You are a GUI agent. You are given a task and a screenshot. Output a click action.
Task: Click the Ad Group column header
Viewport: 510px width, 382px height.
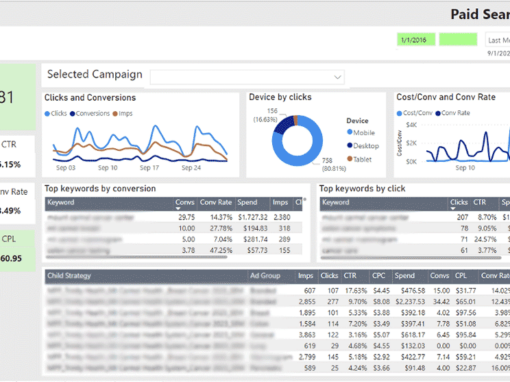pyautogui.click(x=265, y=276)
